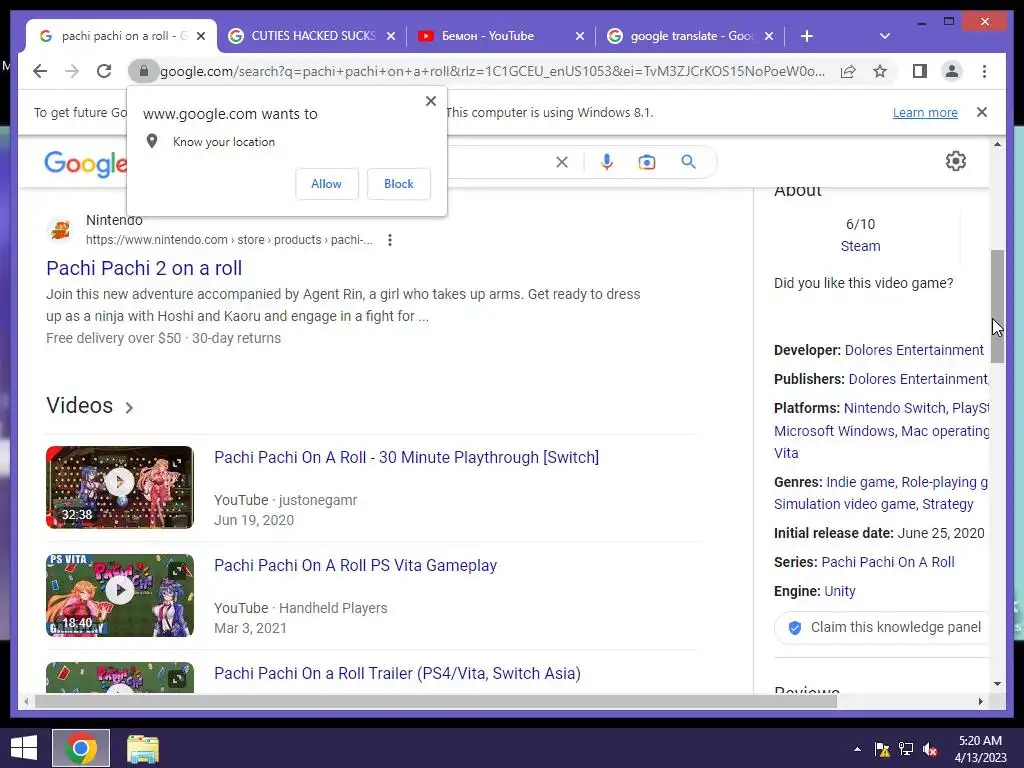Open Google quick settings gear

point(955,161)
